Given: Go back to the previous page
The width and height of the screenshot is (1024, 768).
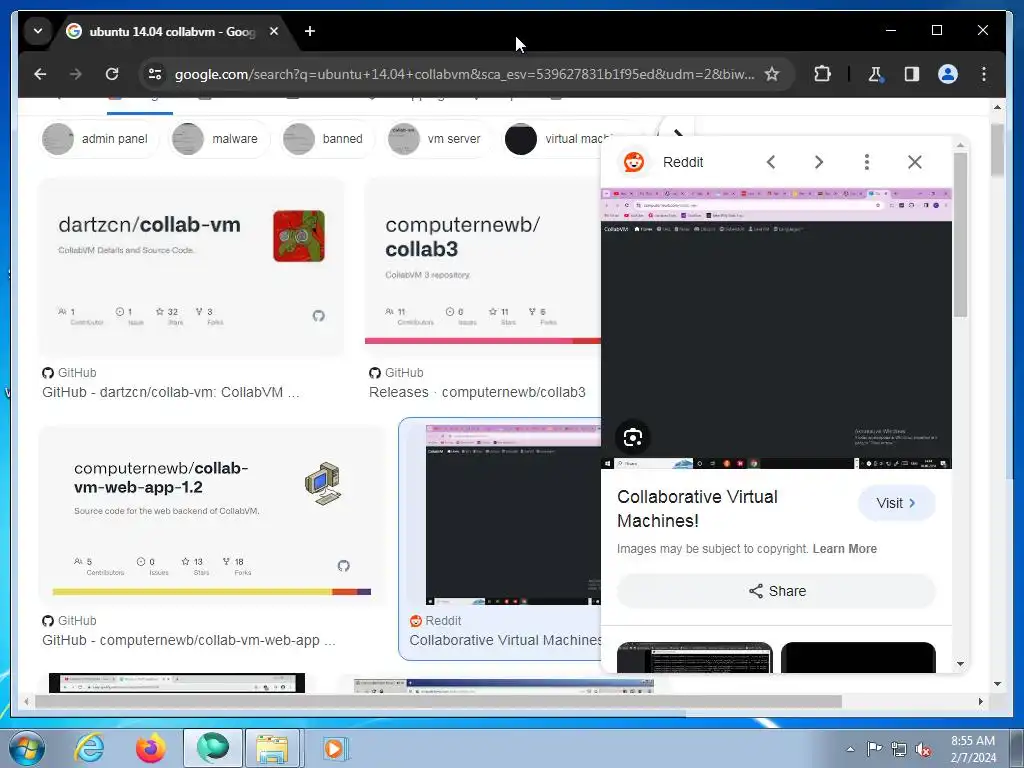Looking at the screenshot, I should (x=40, y=74).
